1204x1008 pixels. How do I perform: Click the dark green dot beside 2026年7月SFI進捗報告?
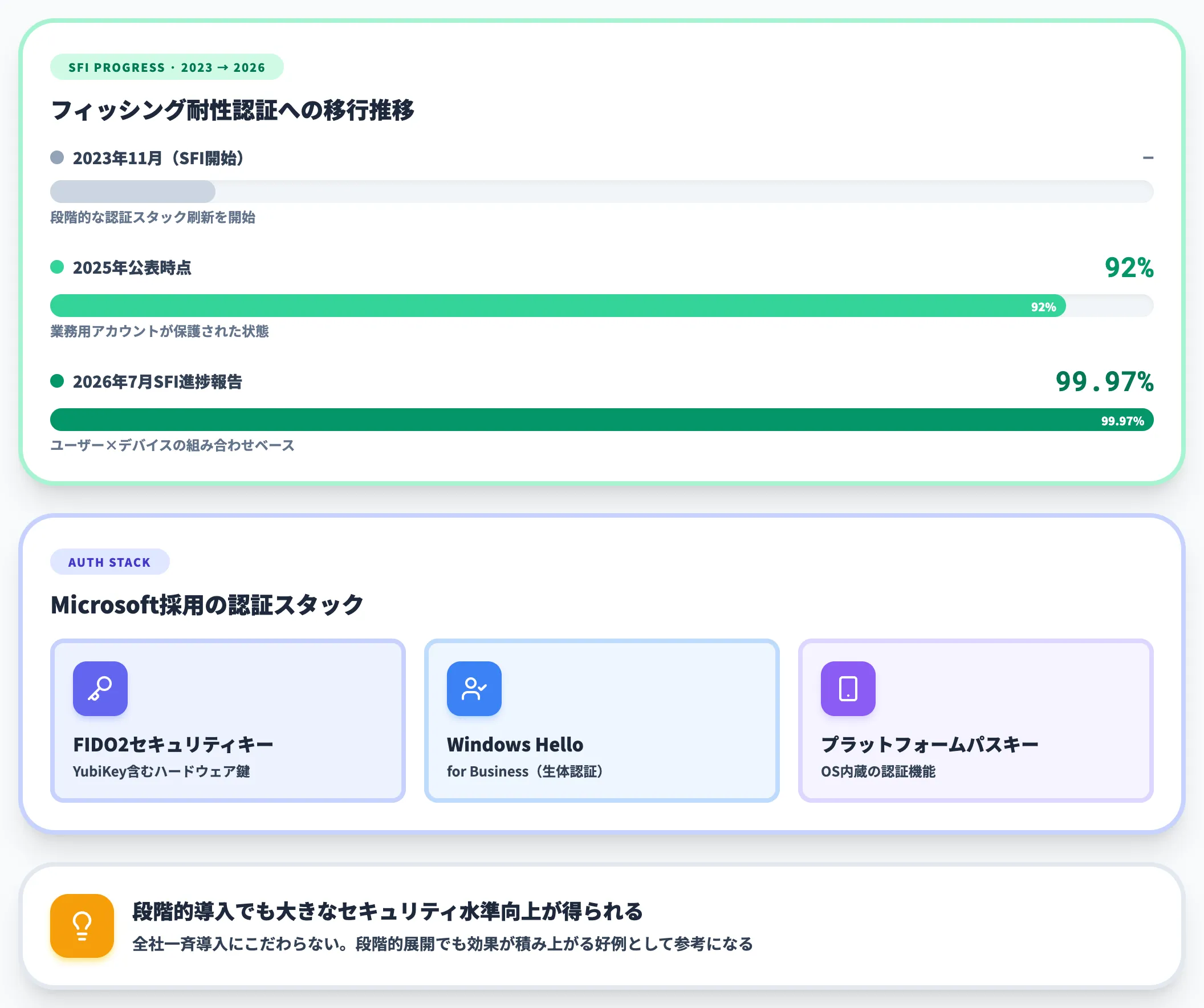click(x=57, y=381)
